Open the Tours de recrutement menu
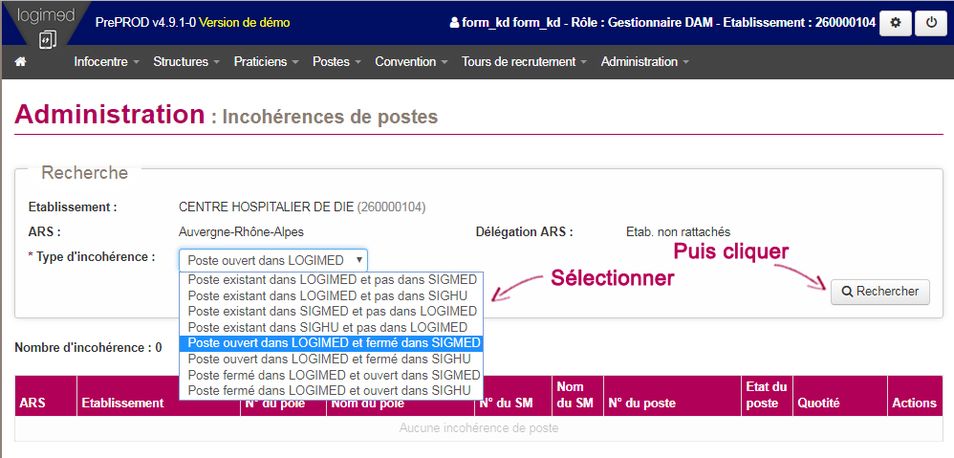Screen dimensions: 954x458 click(524, 61)
